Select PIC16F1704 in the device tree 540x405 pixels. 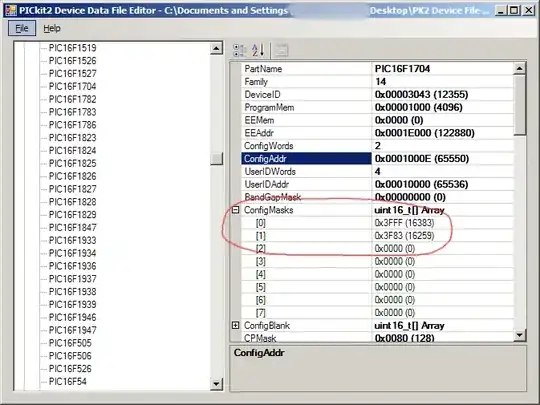coord(72,86)
